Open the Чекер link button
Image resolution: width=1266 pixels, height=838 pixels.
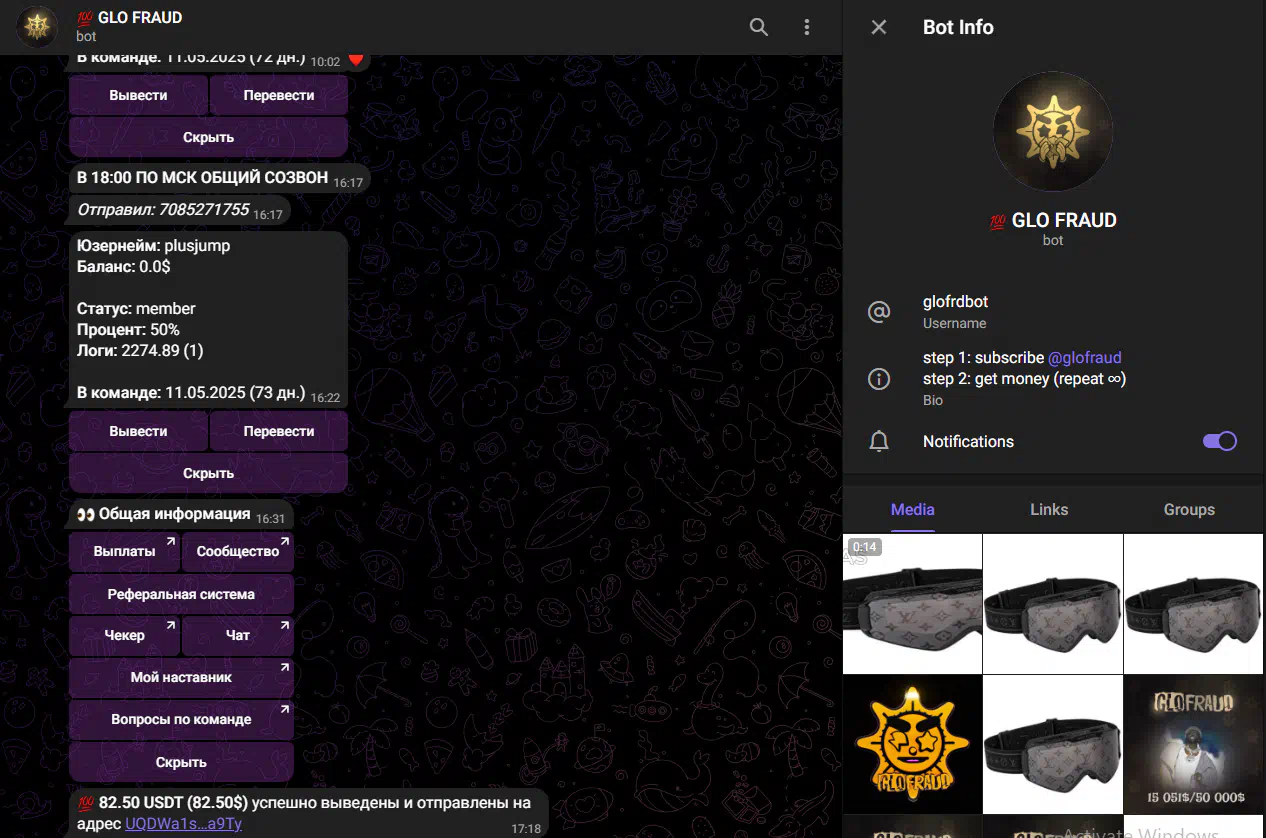point(124,635)
